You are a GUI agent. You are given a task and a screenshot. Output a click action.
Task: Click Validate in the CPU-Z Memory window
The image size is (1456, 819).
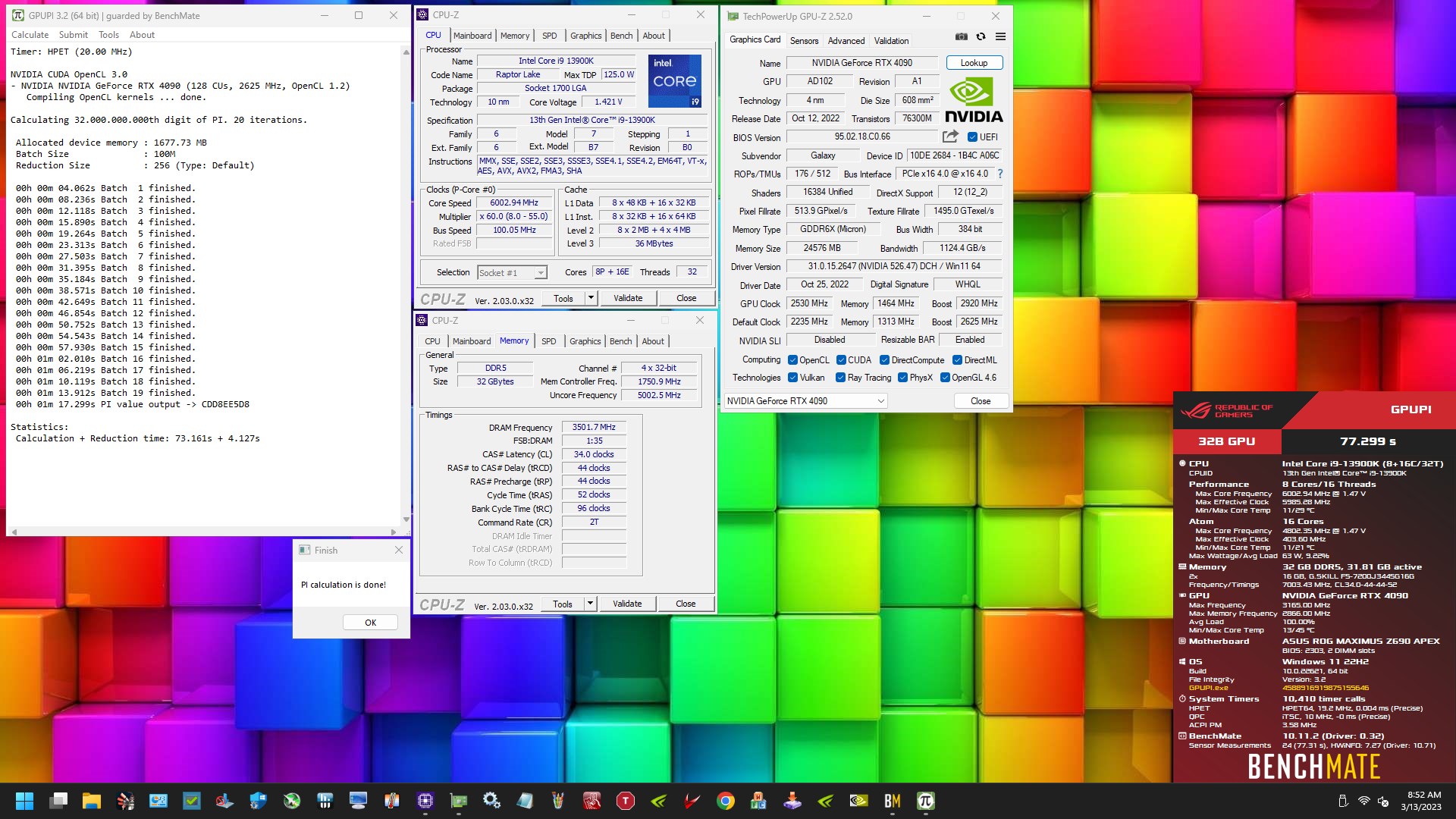627,604
